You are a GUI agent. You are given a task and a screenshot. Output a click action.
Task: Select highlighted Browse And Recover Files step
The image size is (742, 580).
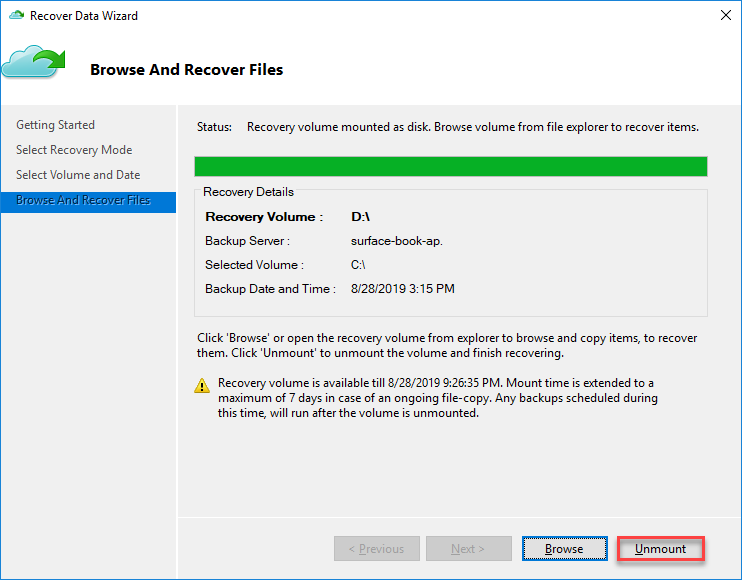pos(83,200)
